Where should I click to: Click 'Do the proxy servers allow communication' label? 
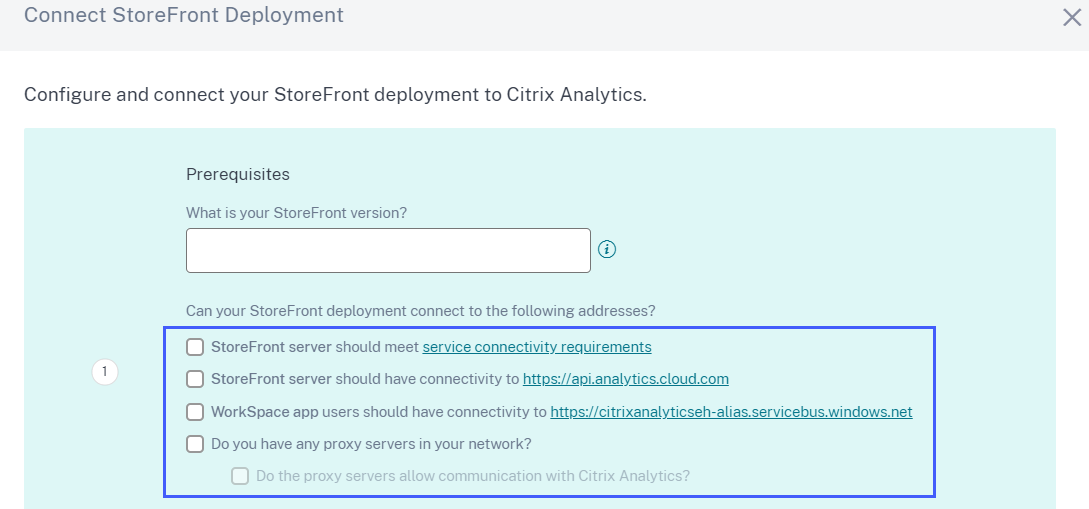(x=473, y=476)
